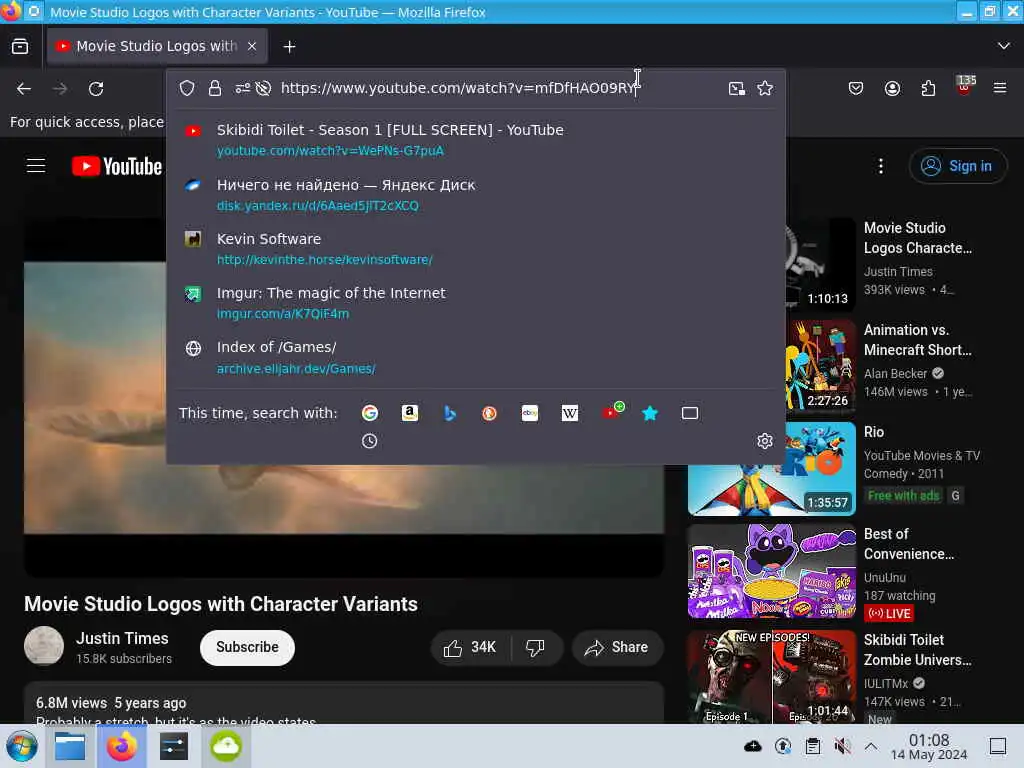Open Firefox application hamburger menu
The width and height of the screenshot is (1024, 768).
point(1000,88)
